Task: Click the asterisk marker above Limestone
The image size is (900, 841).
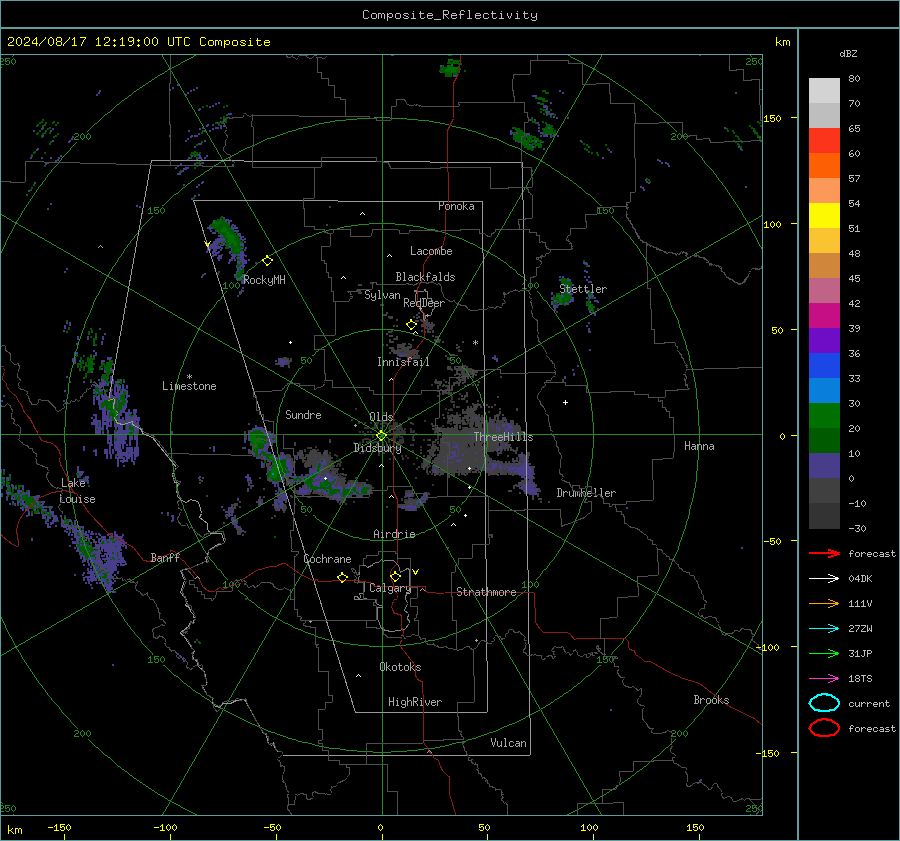Action: click(189, 377)
